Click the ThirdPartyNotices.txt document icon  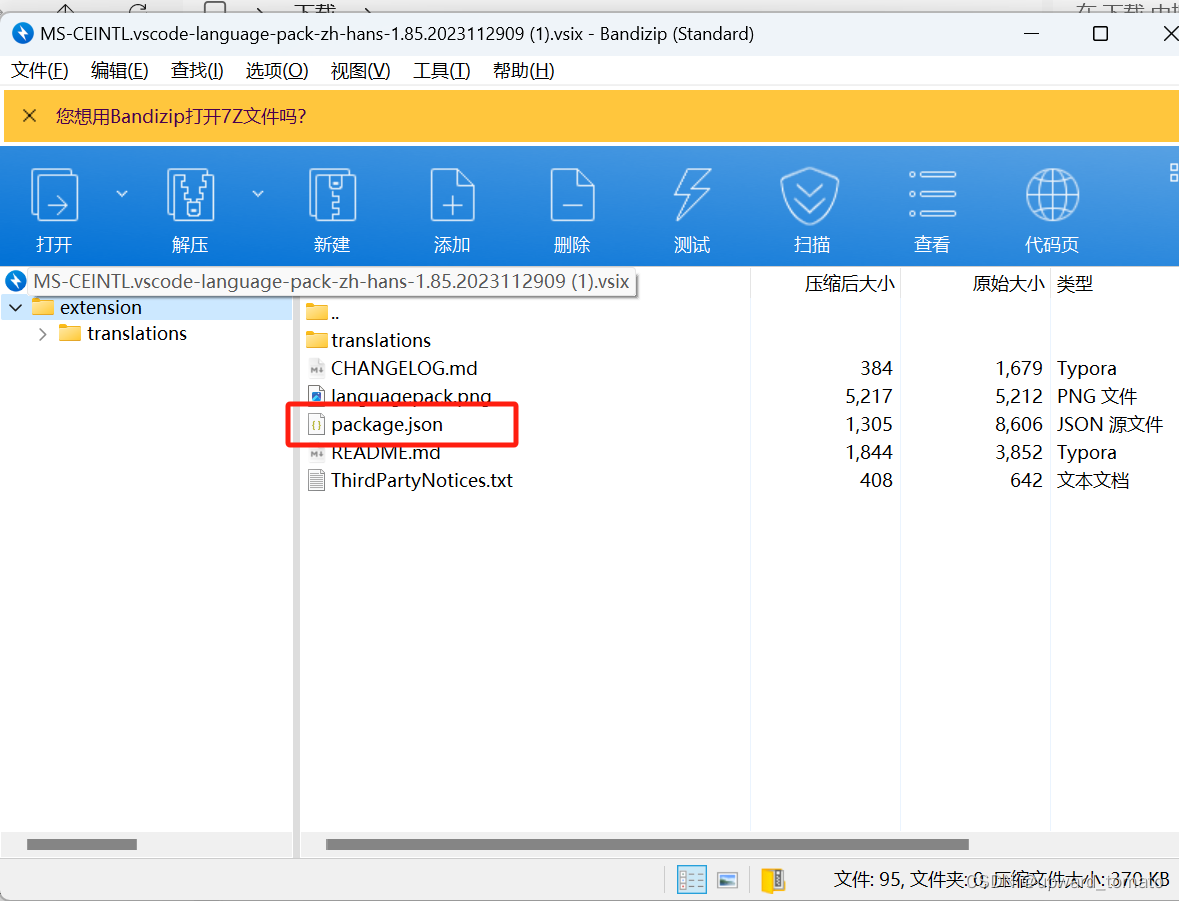point(317,481)
